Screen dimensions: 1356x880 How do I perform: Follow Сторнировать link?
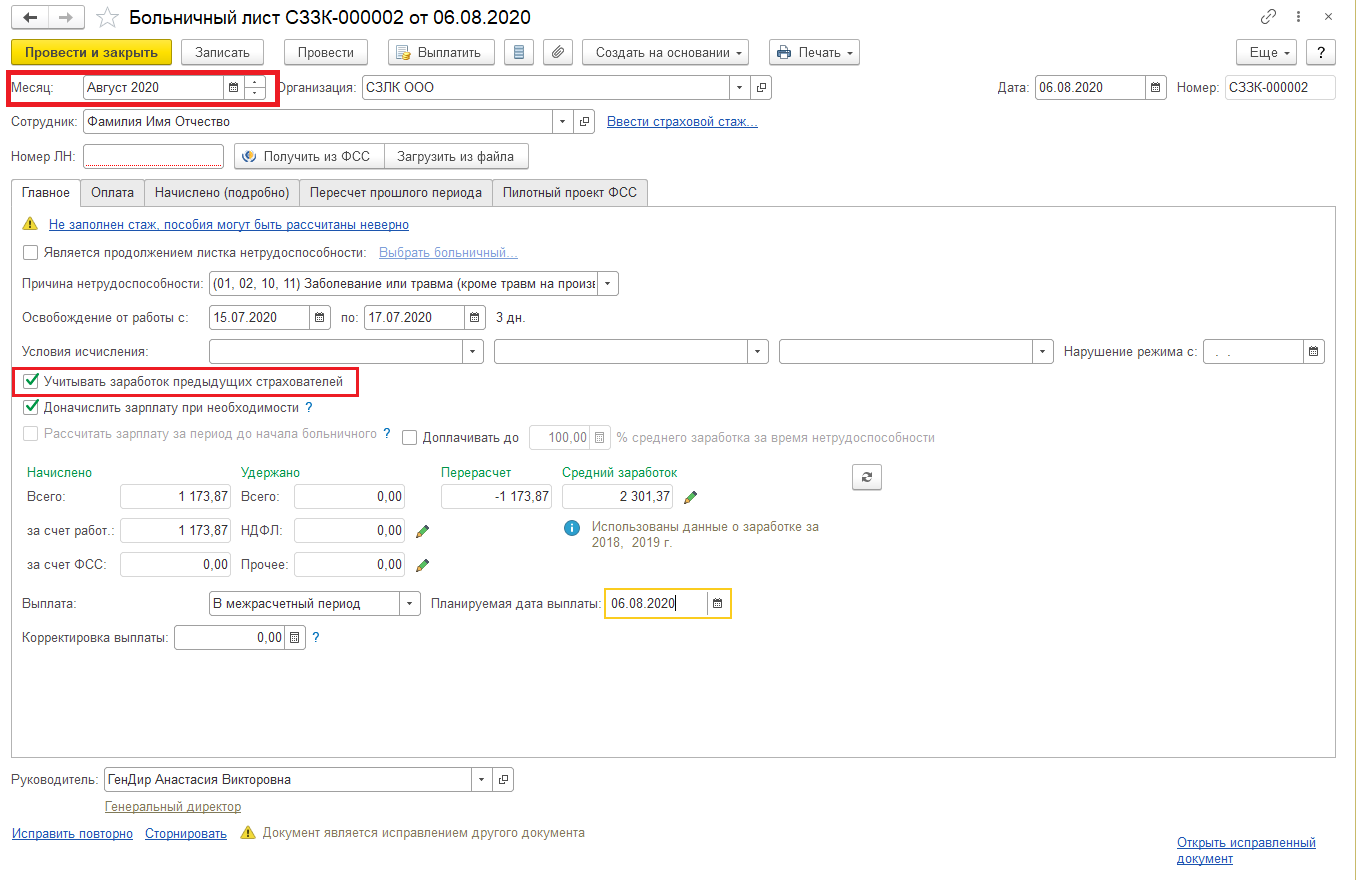pos(186,834)
